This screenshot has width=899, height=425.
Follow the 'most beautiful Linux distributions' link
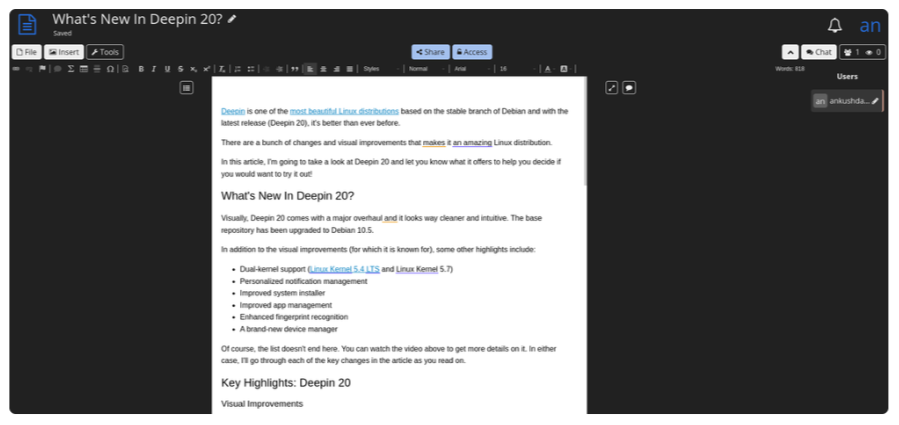[344, 111]
